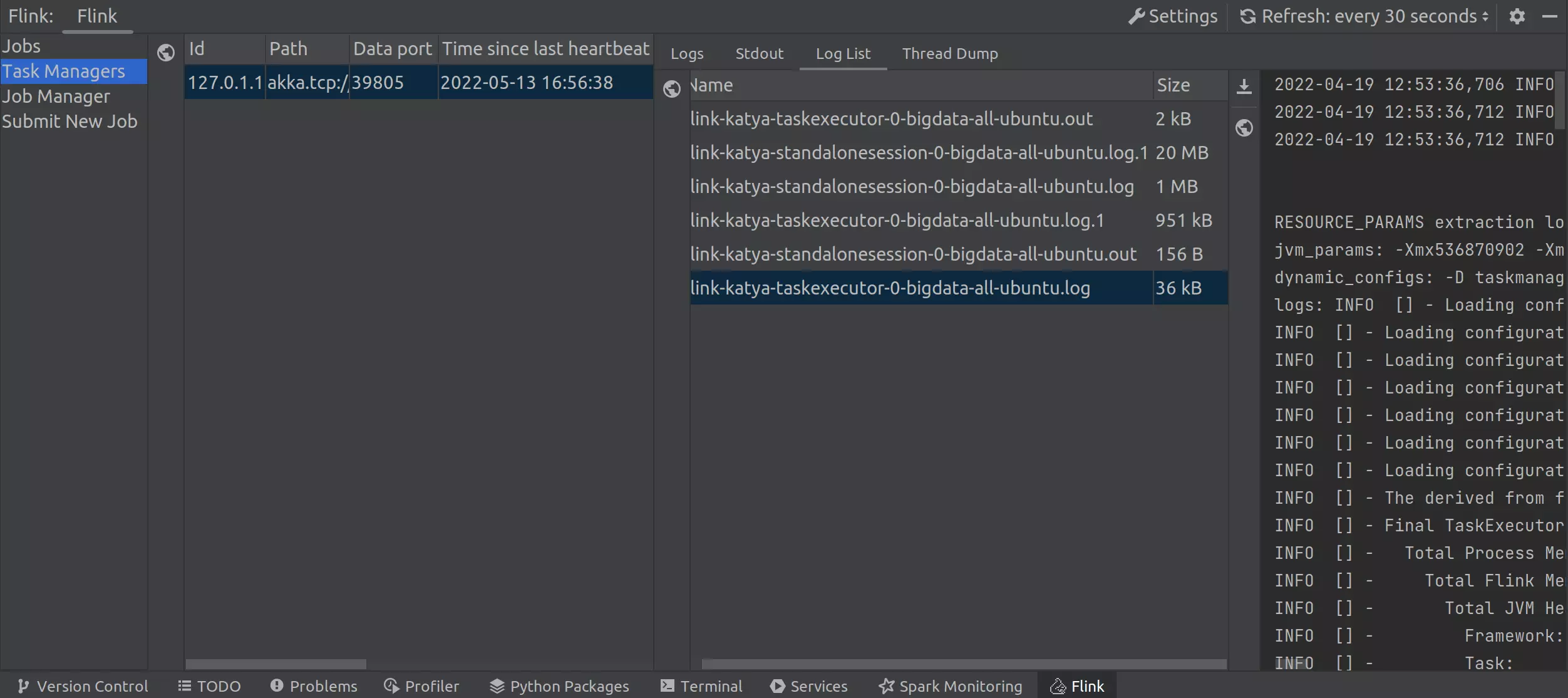Screen dimensions: 1568x698
Task: Click heartbeat 2022-05-13 16:56:38 cell
Action: (x=545, y=83)
